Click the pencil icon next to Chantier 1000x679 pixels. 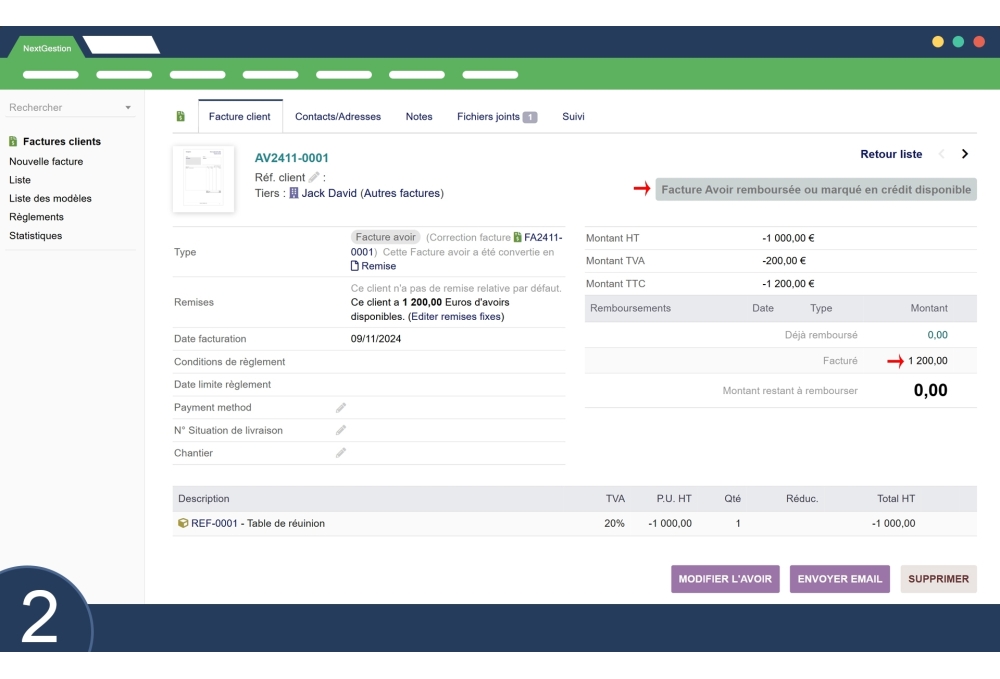coord(340,452)
